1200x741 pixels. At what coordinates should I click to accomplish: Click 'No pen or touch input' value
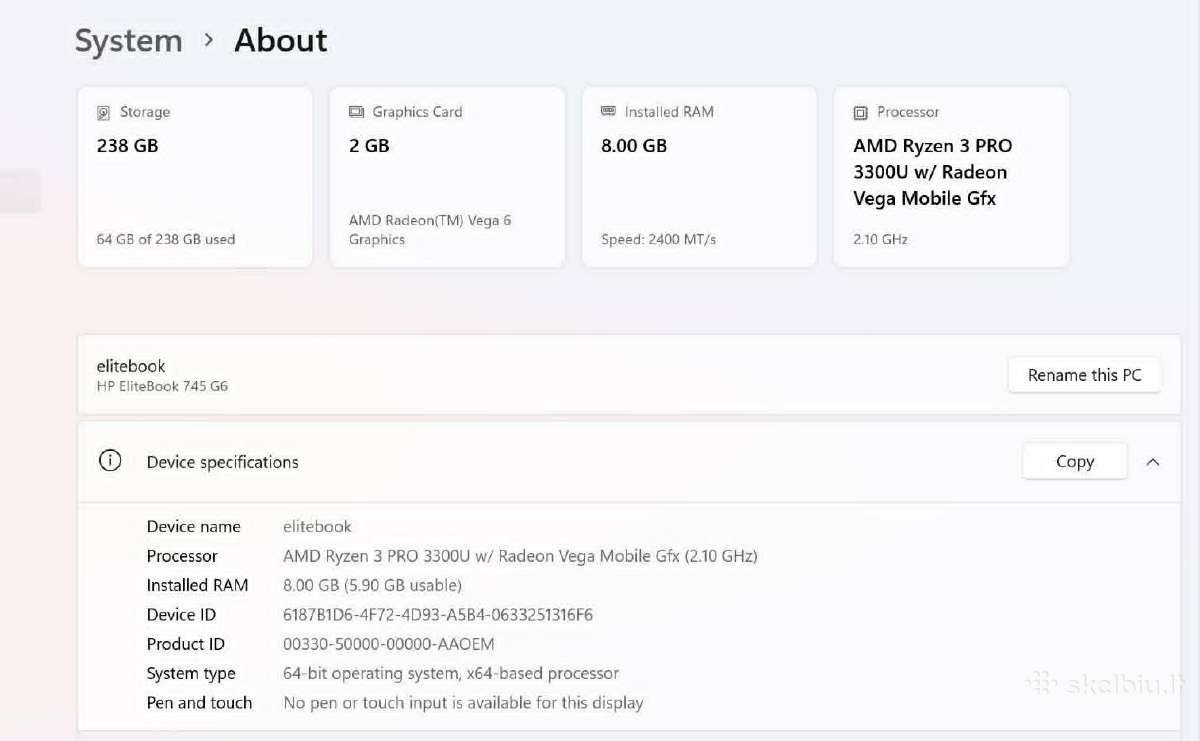coord(464,703)
